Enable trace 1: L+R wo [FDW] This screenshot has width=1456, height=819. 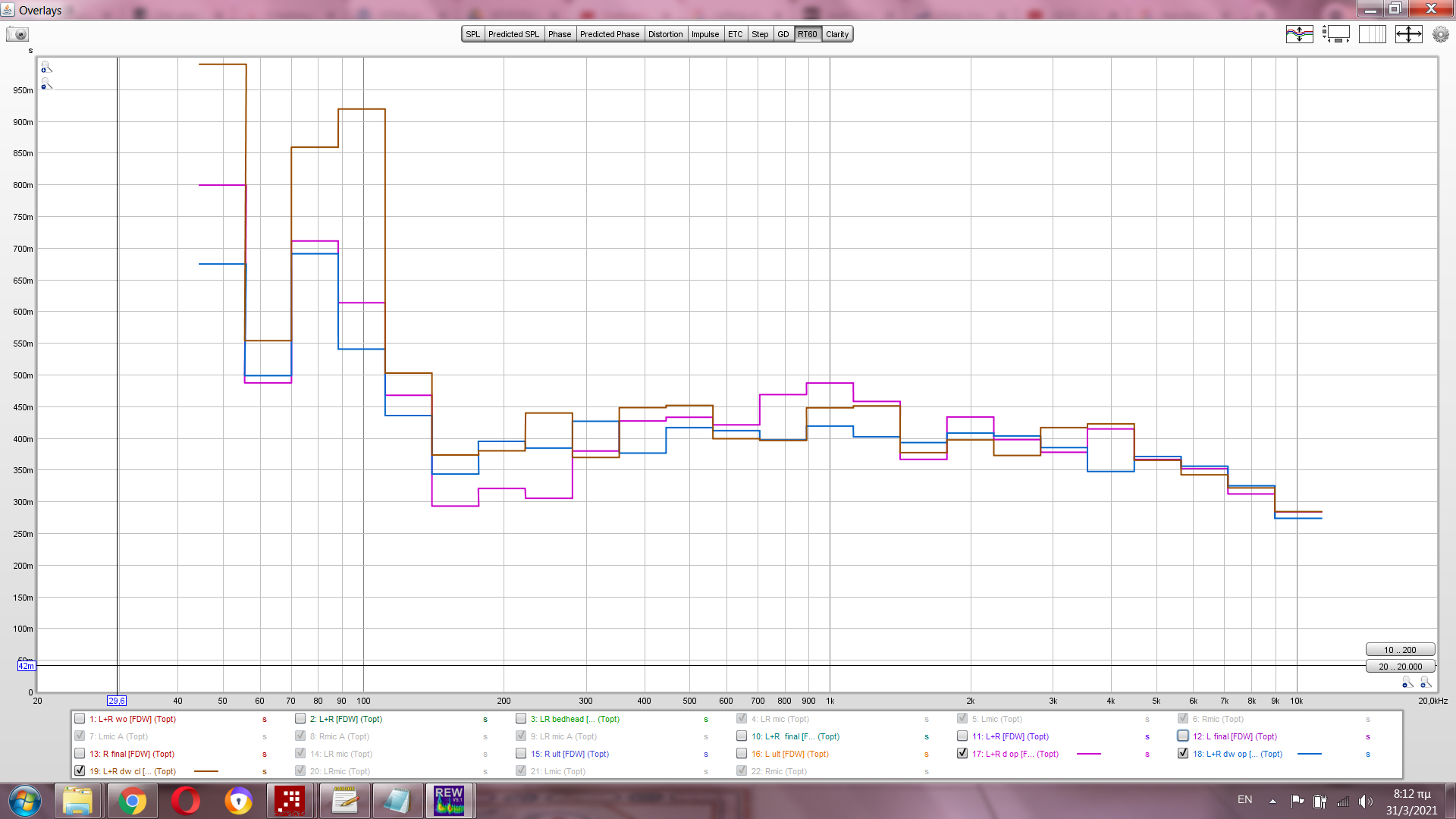coord(80,718)
